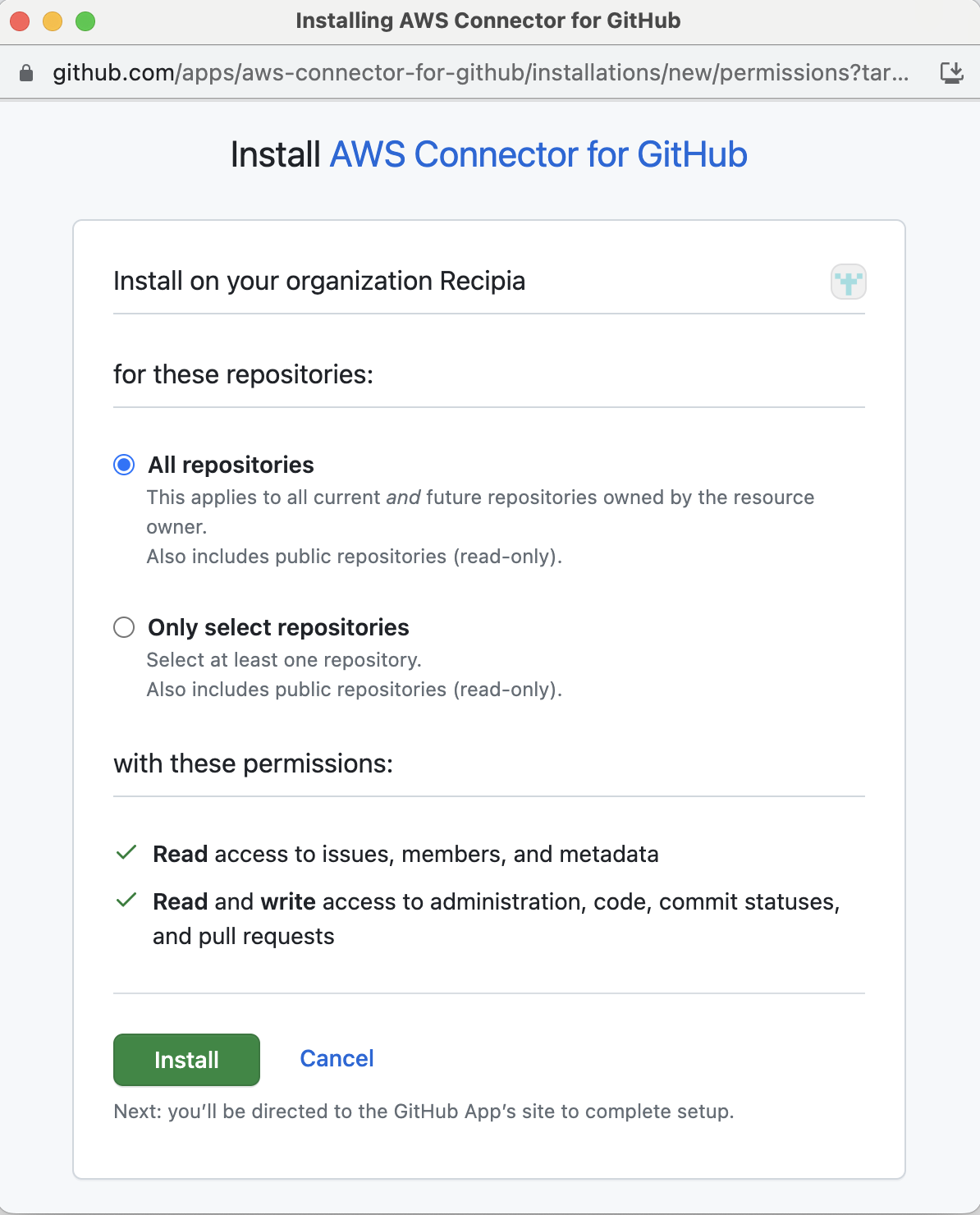Click the Install button

point(185,1060)
